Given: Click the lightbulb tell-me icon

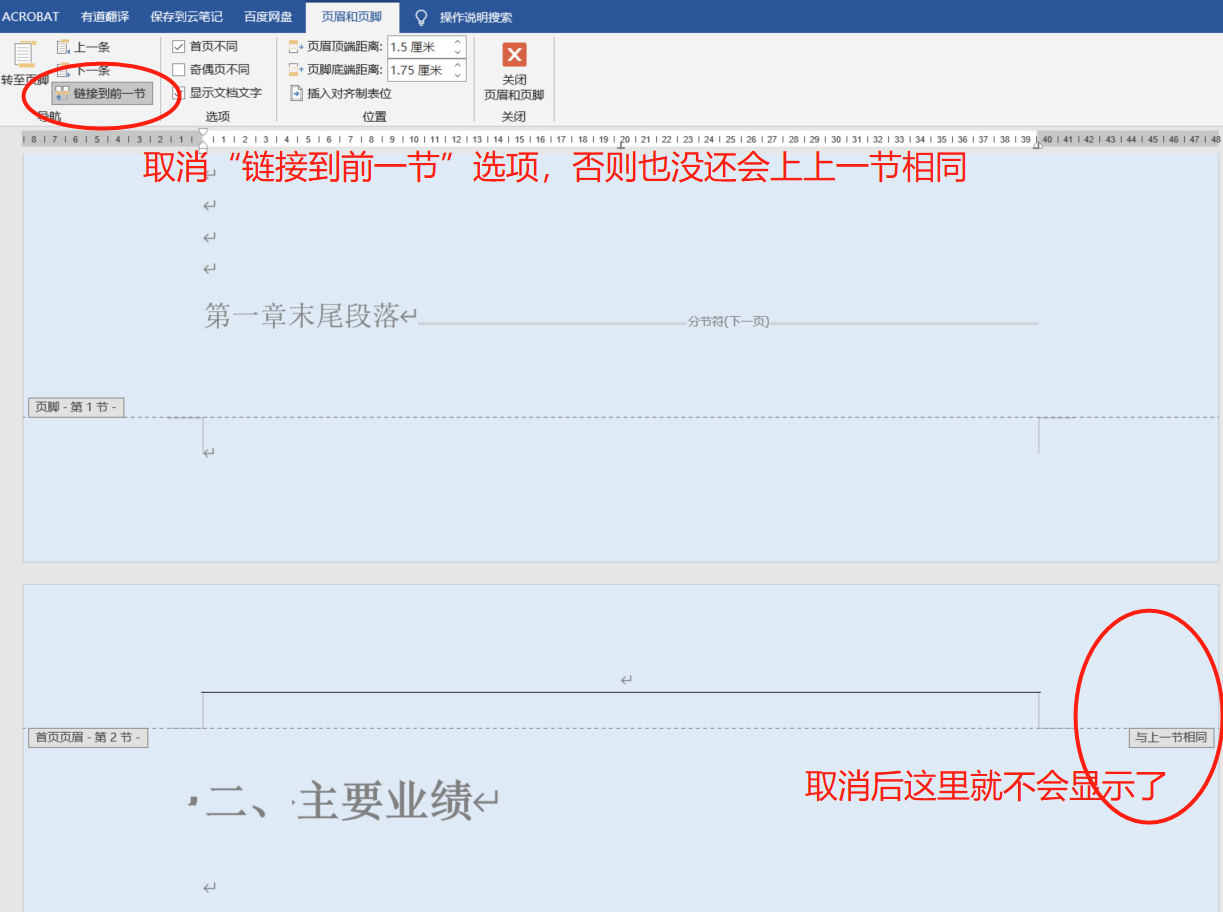Looking at the screenshot, I should 421,17.
